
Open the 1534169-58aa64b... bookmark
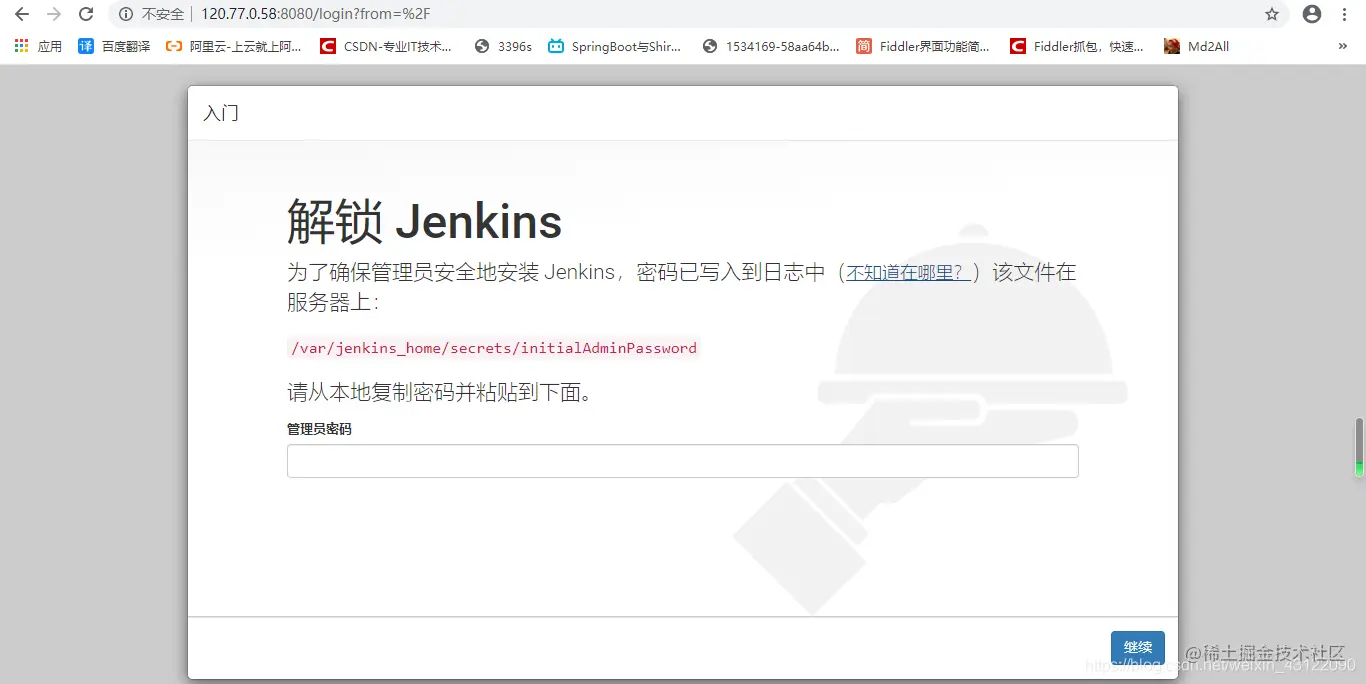pos(771,46)
